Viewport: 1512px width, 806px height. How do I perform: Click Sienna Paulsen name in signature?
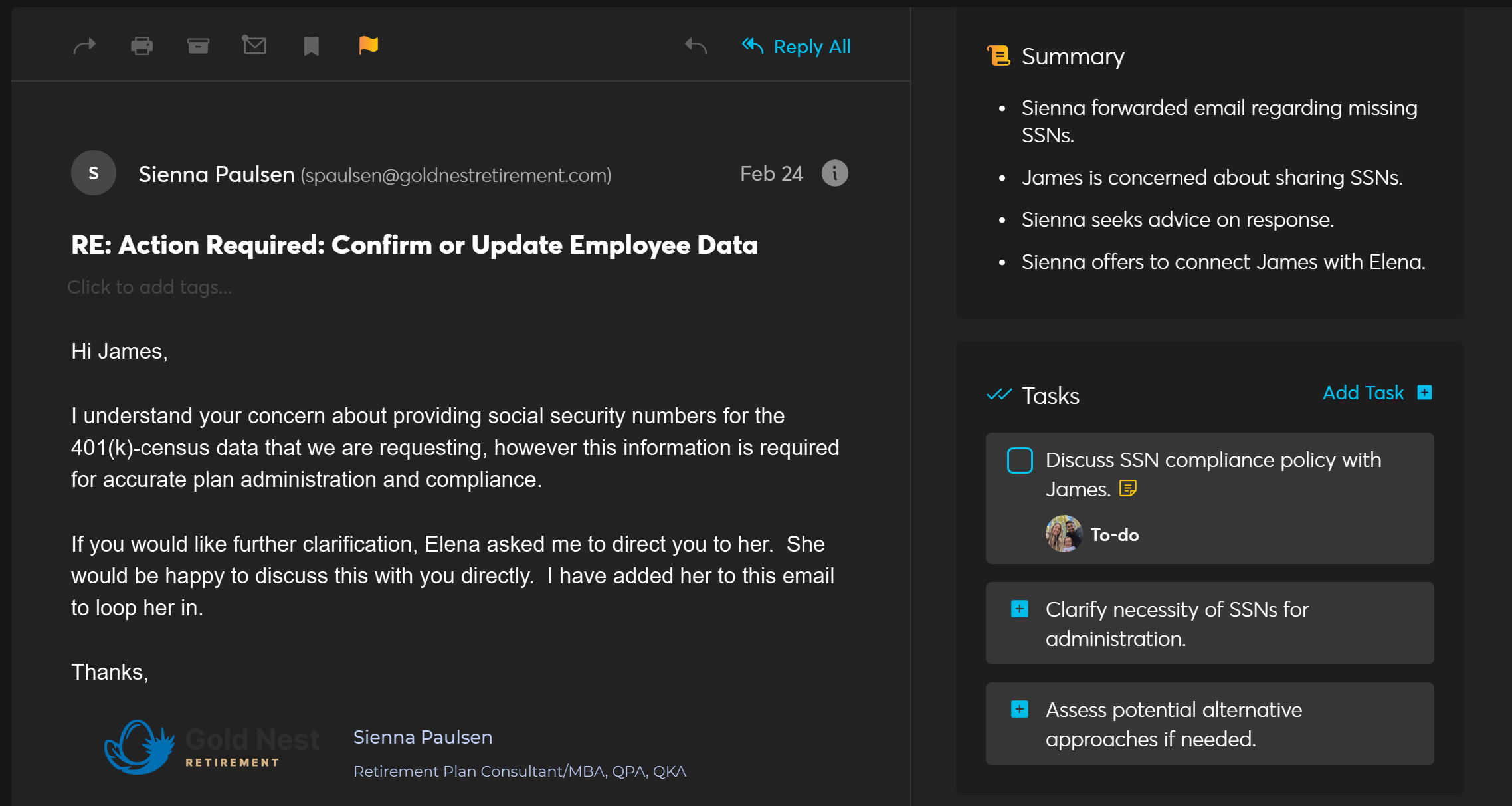pos(423,737)
